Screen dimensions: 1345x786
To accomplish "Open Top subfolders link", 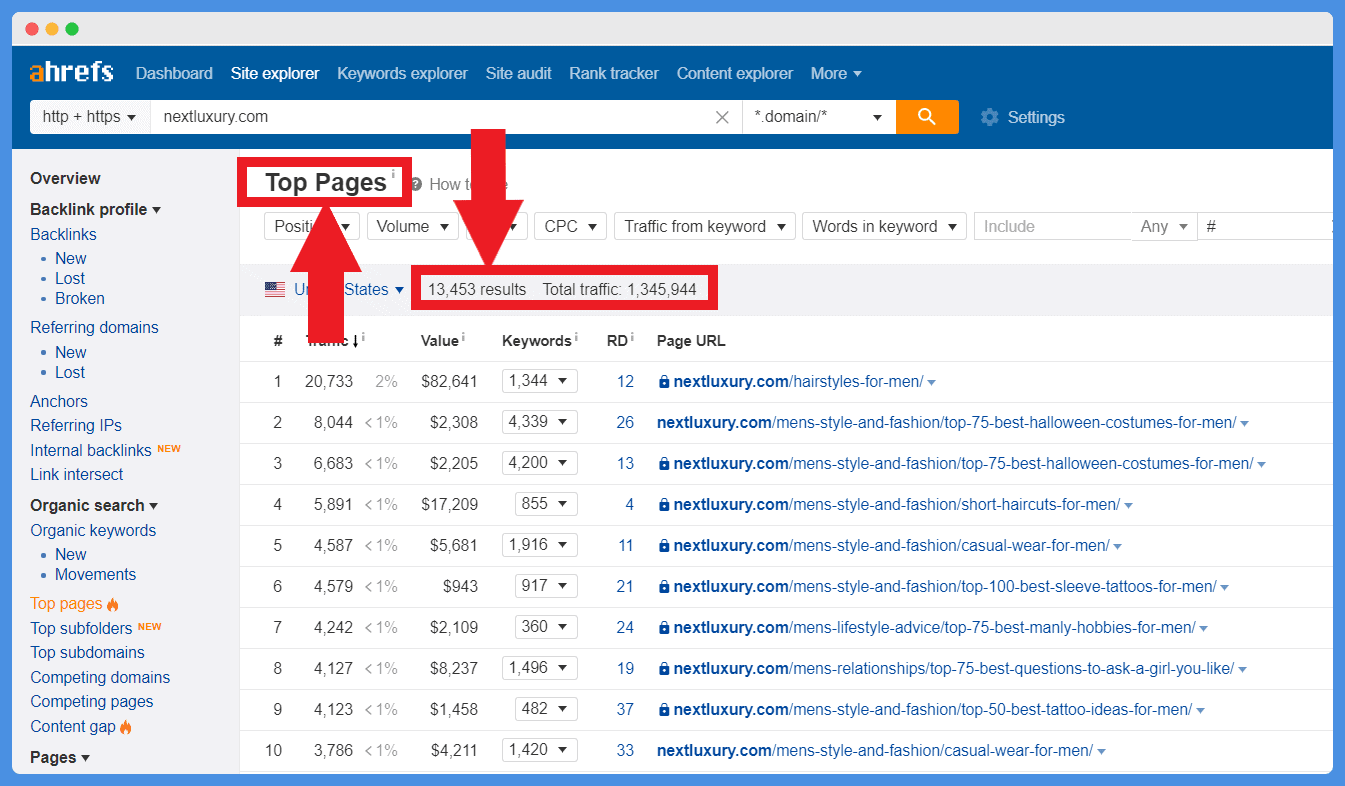I will point(81,628).
